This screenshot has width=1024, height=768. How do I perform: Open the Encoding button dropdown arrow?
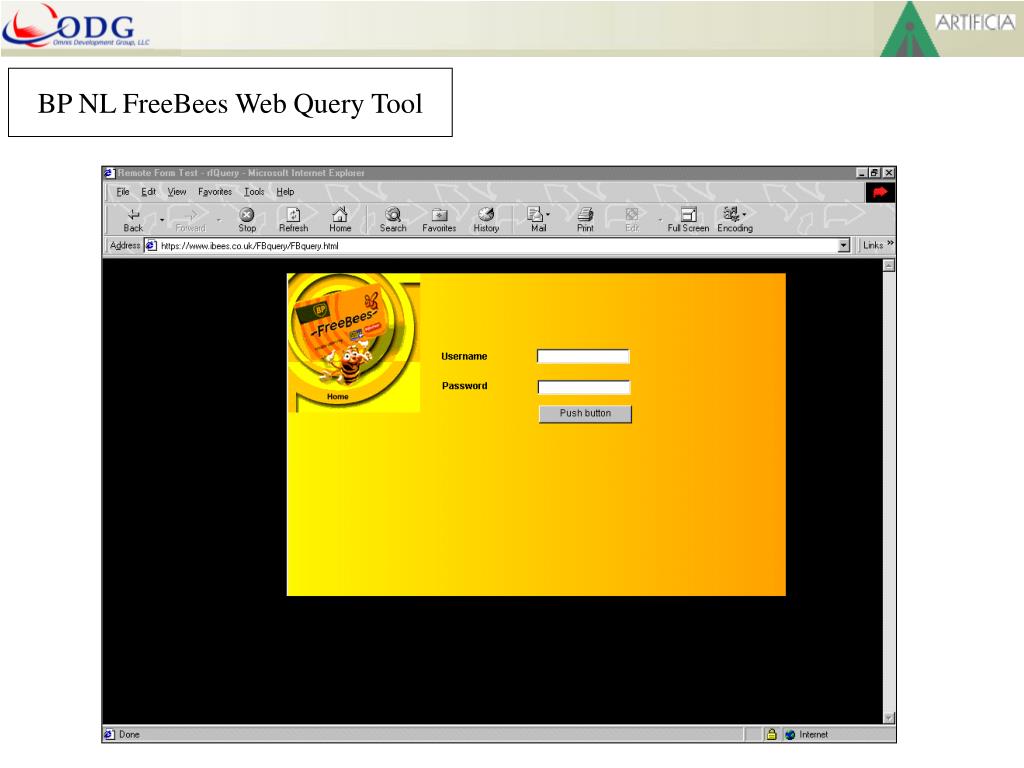click(744, 214)
